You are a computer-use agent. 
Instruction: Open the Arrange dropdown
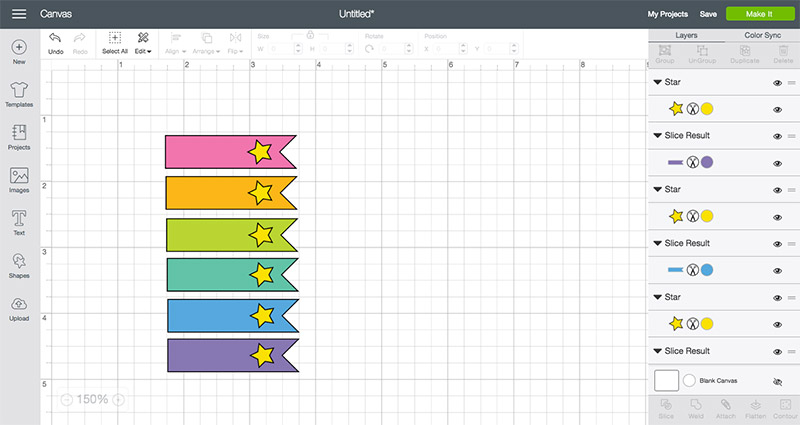point(206,43)
